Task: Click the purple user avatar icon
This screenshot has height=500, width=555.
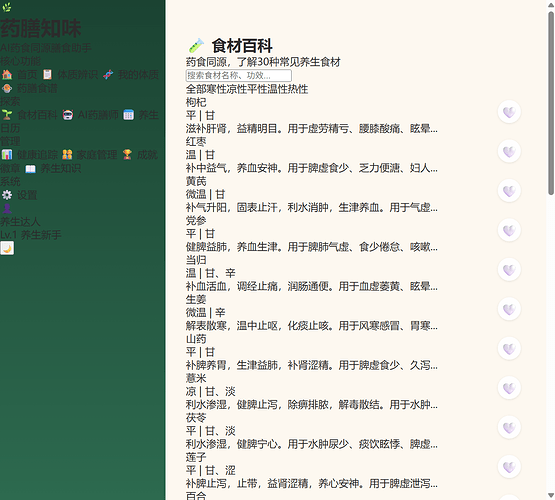Action: pyautogui.click(x=7, y=208)
